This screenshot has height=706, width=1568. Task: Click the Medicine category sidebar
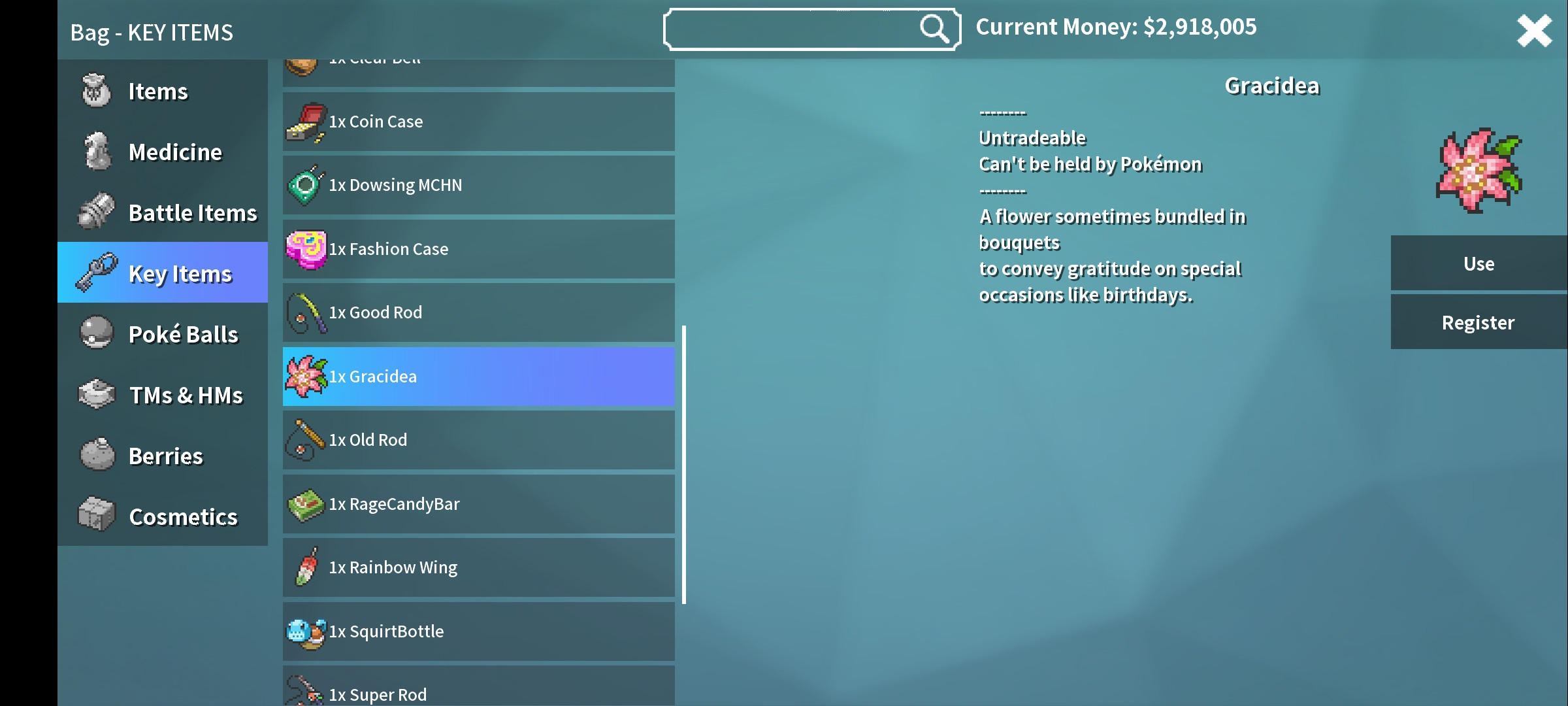(x=174, y=151)
